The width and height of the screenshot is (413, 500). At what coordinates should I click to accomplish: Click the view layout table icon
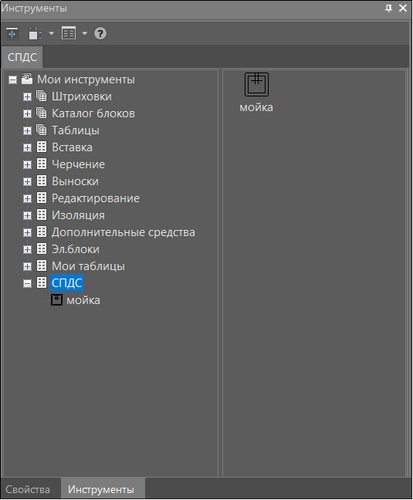[x=69, y=33]
